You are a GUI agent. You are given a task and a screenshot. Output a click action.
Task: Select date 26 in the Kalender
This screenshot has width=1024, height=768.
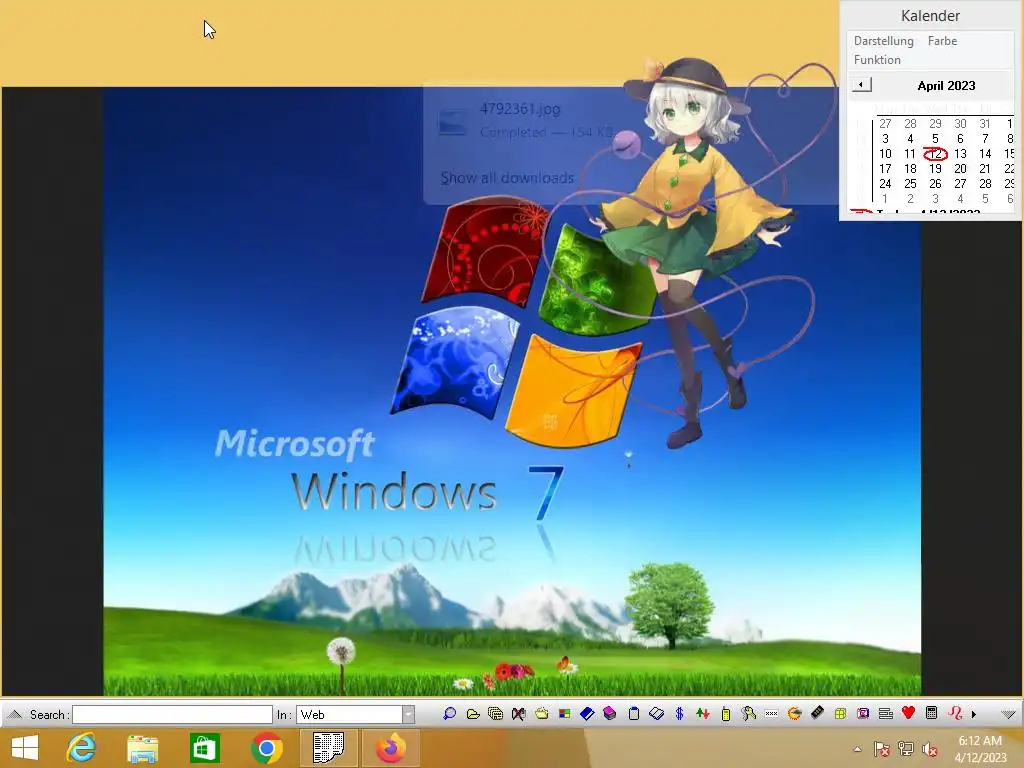[935, 184]
